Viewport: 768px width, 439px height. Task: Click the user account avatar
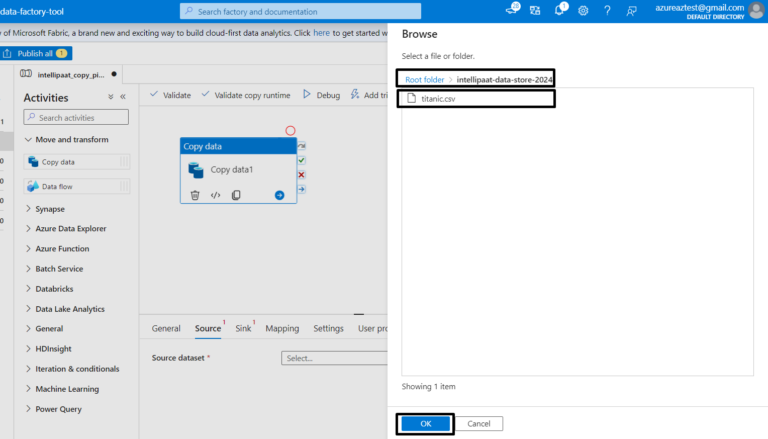click(x=757, y=10)
